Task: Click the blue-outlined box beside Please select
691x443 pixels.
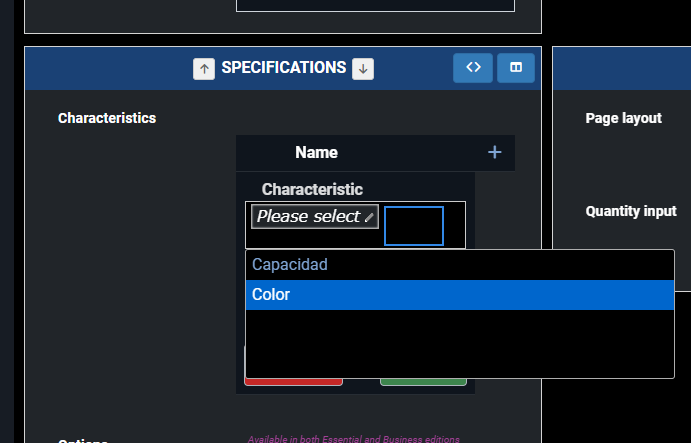Action: tap(414, 226)
